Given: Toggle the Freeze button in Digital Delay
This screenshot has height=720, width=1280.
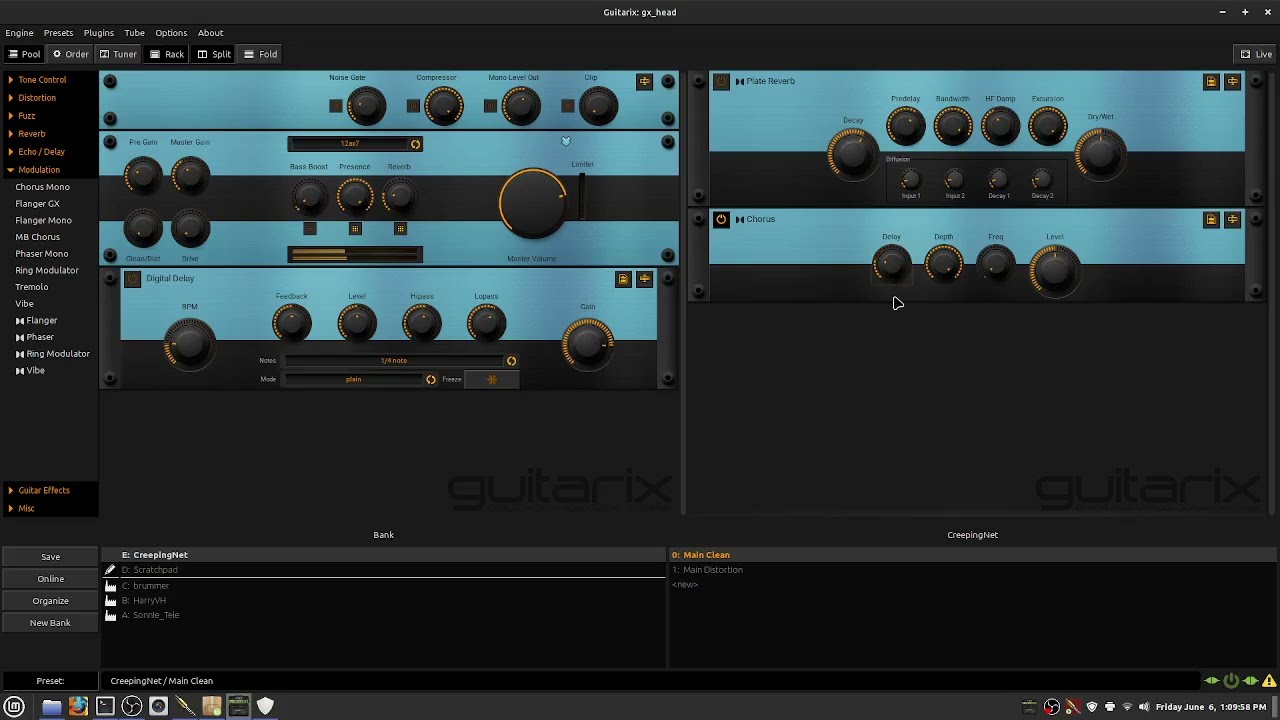Looking at the screenshot, I should pos(492,380).
